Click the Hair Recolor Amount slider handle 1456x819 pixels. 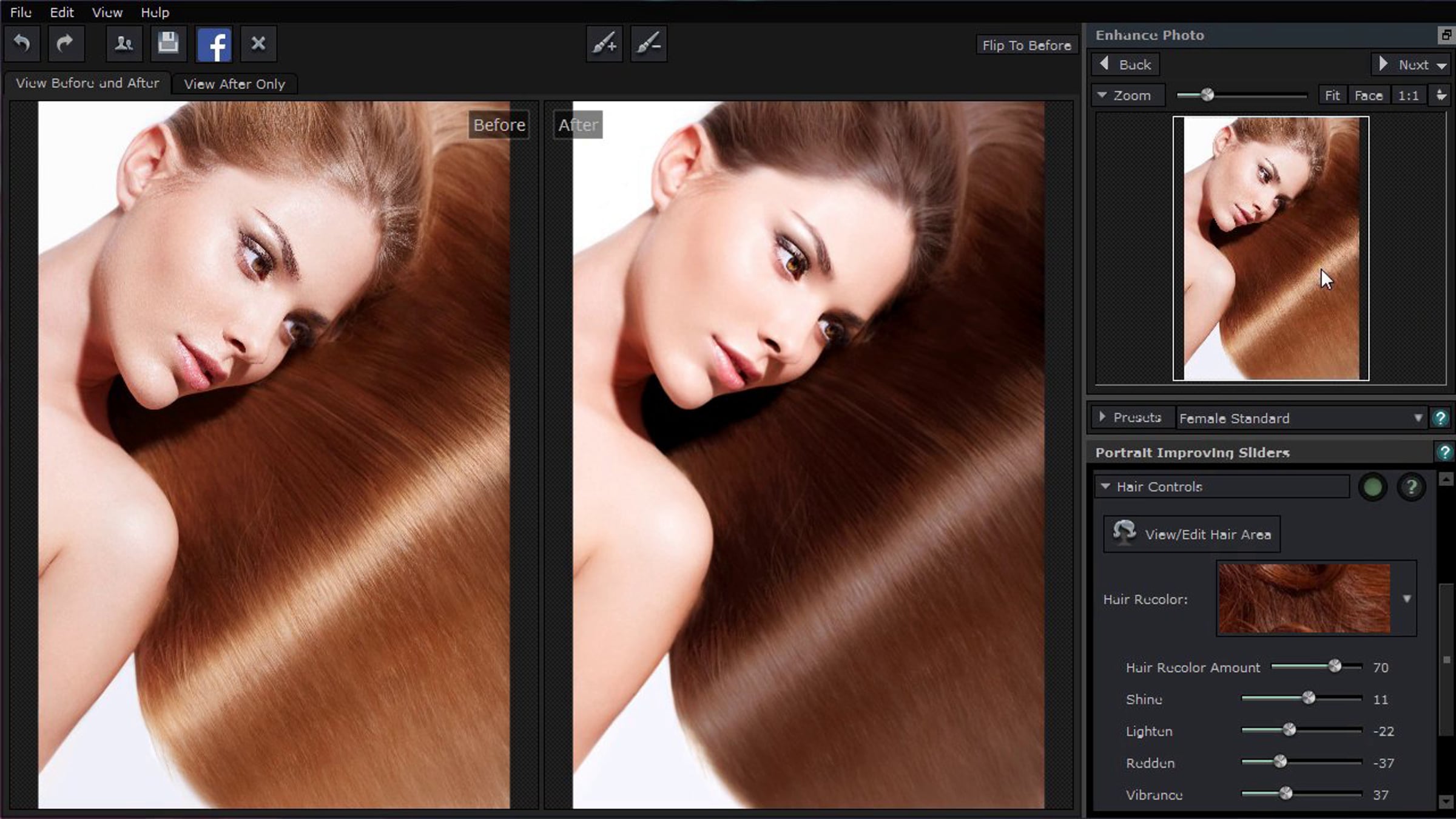click(1335, 667)
